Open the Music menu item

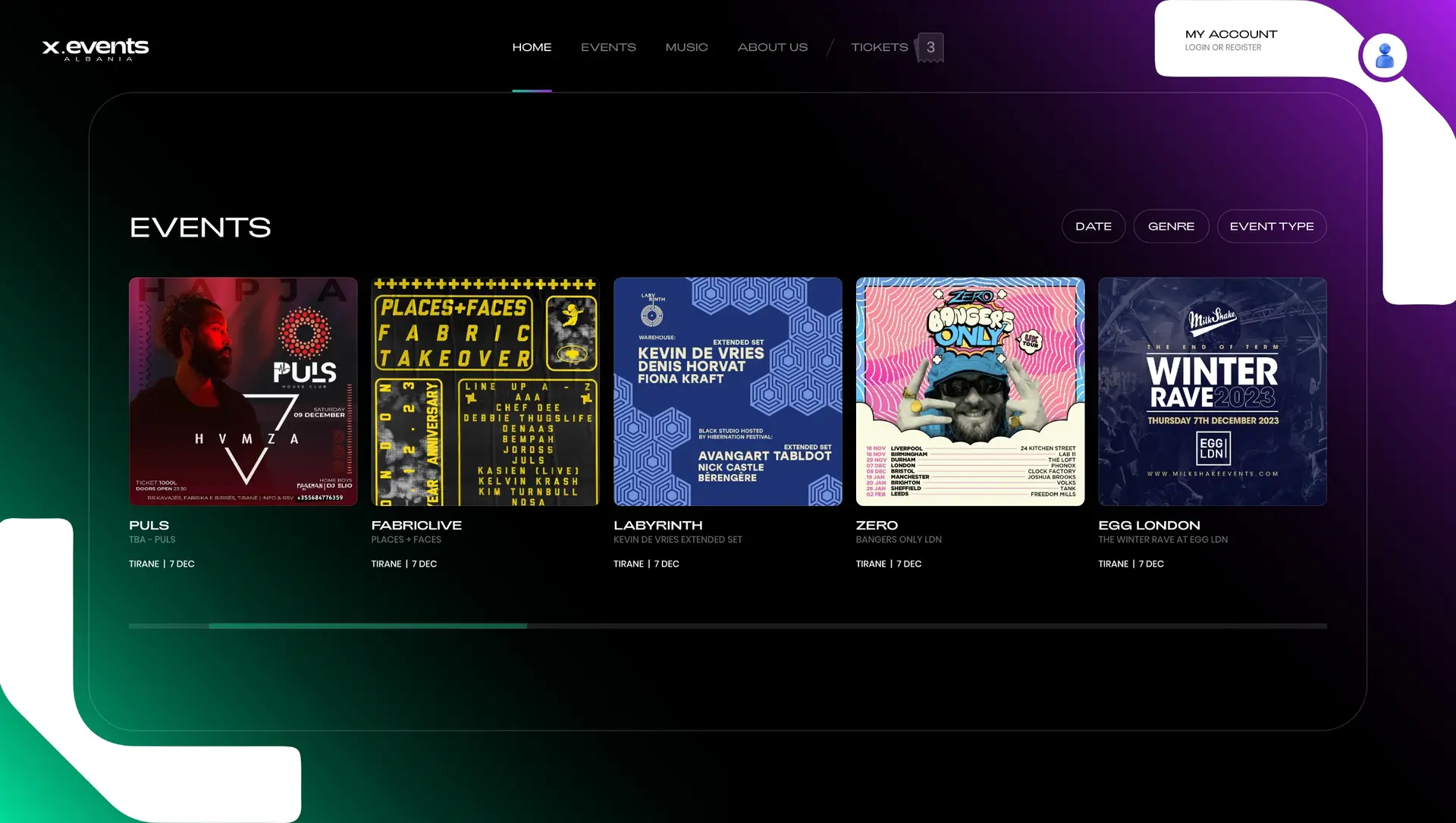[686, 47]
